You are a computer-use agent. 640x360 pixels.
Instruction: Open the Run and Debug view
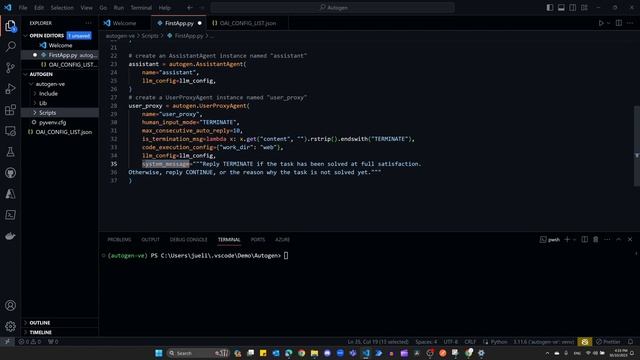[10, 89]
